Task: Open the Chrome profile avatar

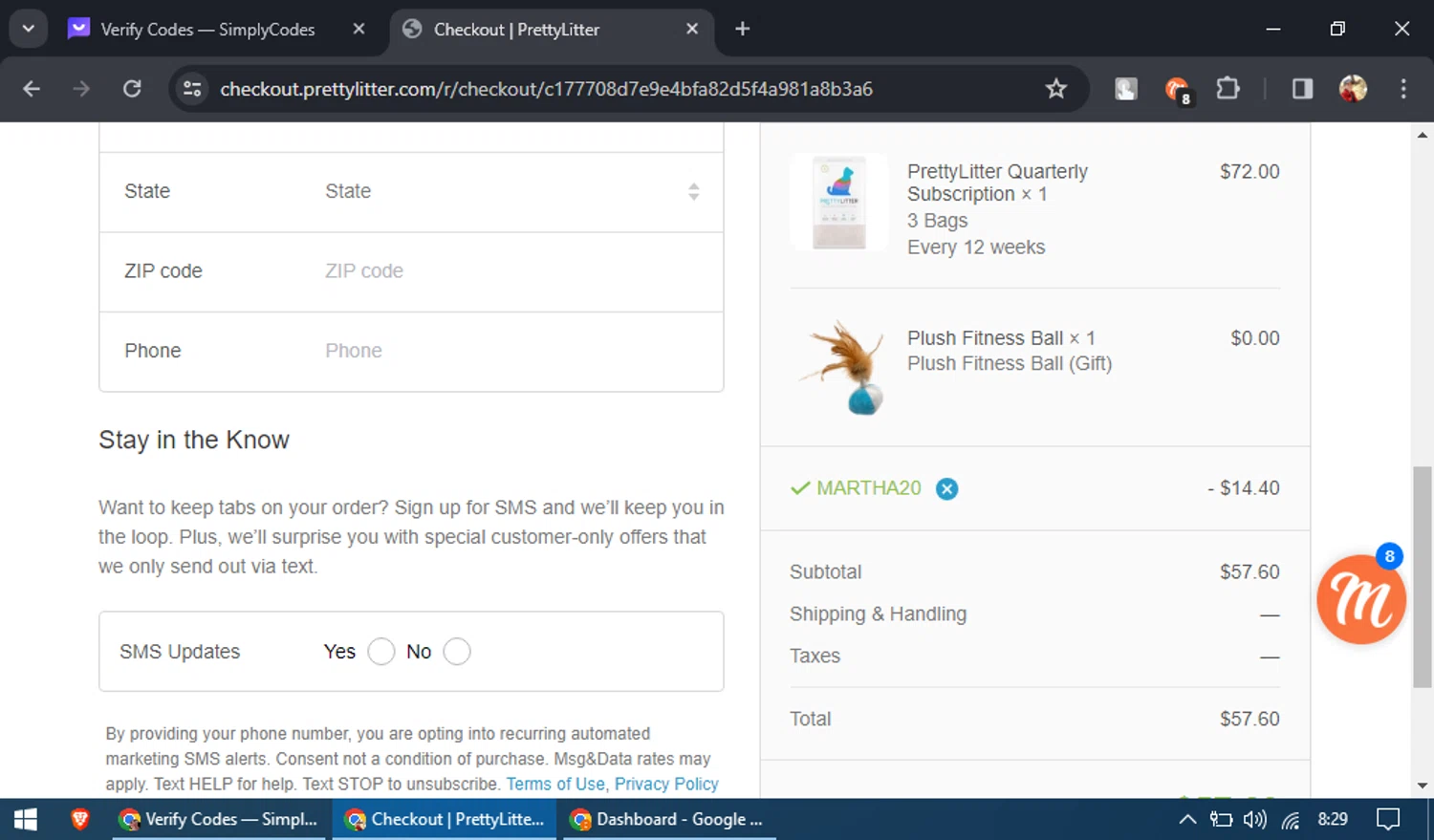Action: pos(1353,89)
